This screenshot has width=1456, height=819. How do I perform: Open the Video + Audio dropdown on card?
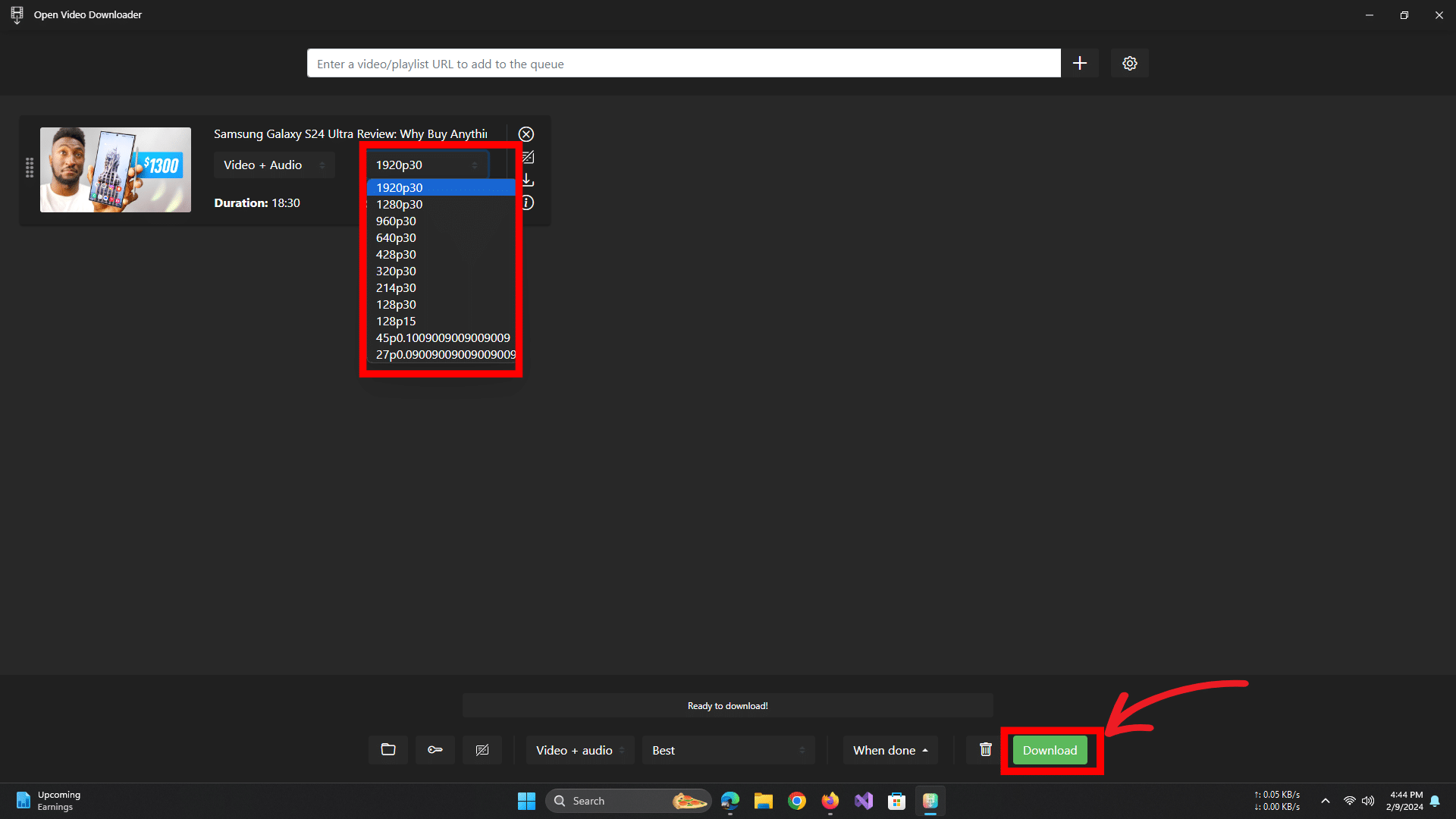coord(274,165)
